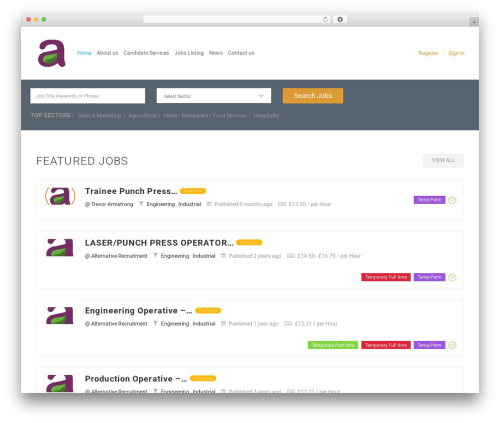This screenshot has height=423, width=500.
Task: Click Trevor Armstrong employer name
Action: coord(112,204)
